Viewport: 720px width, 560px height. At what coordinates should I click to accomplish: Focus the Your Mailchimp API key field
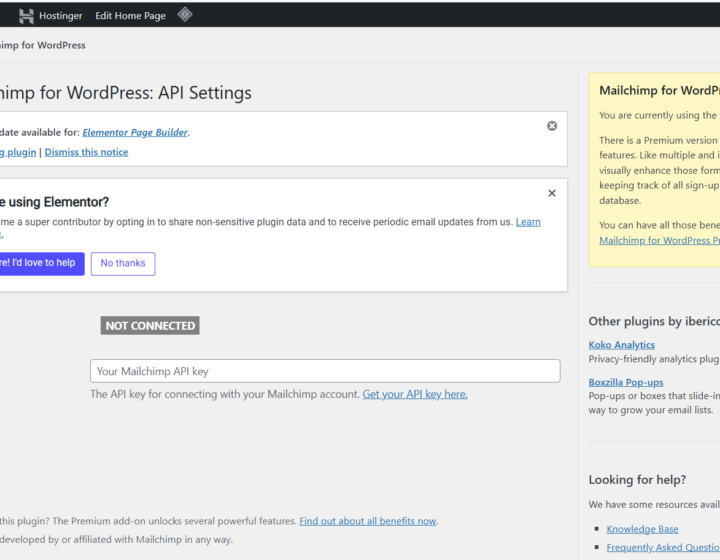pyautogui.click(x=325, y=371)
